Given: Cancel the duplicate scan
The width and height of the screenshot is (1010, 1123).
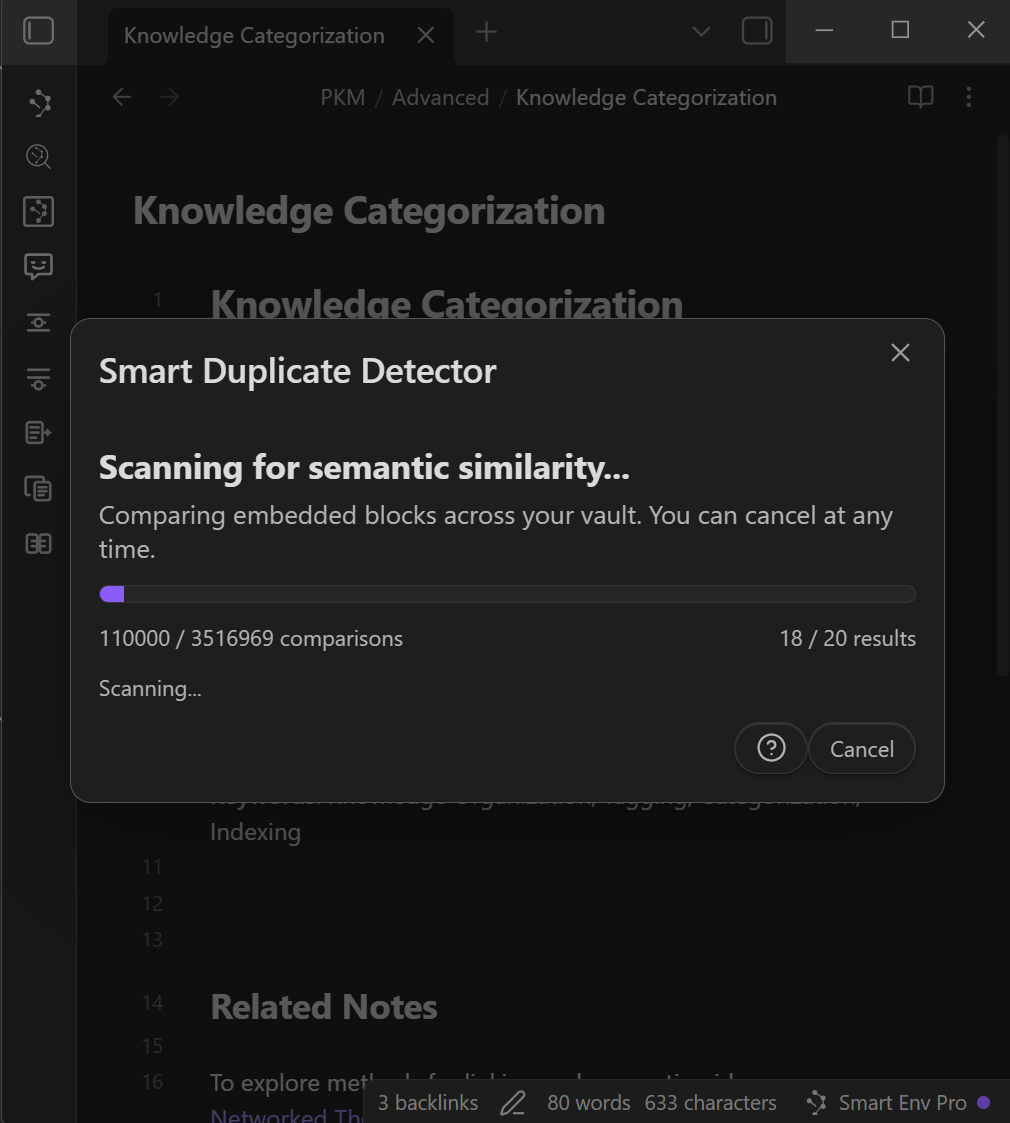Looking at the screenshot, I should (861, 749).
